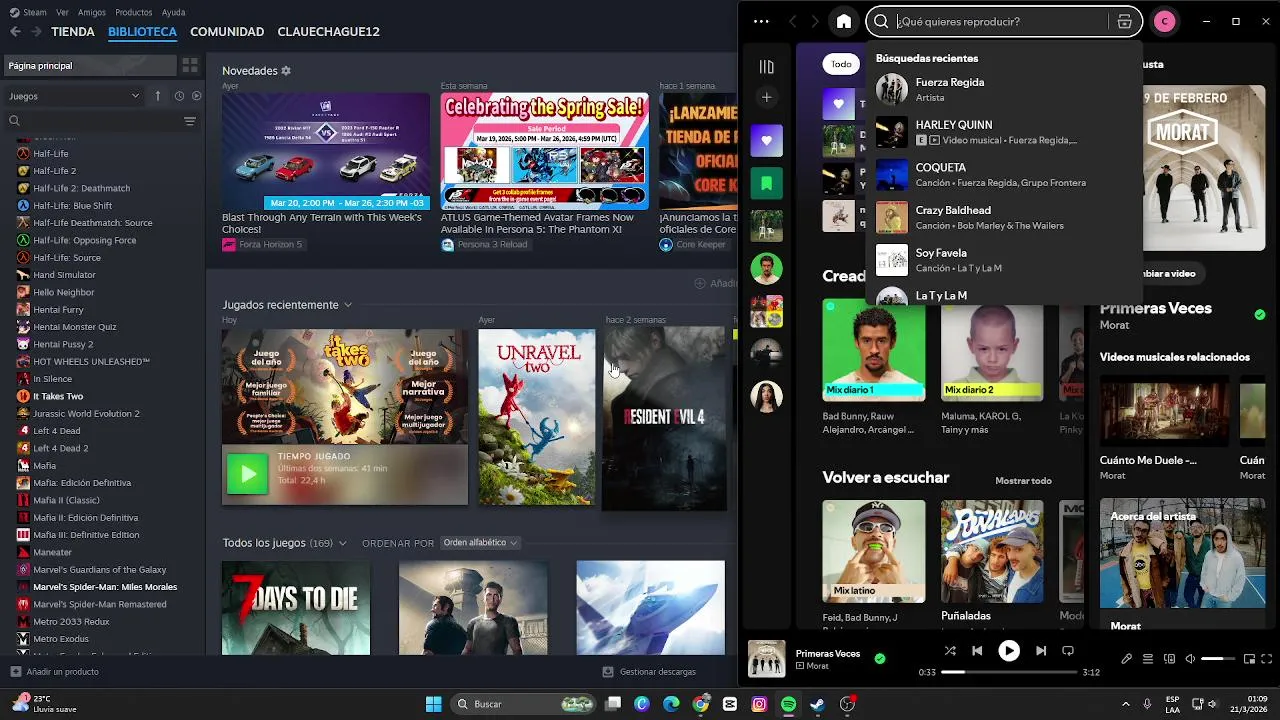1280x720 pixels.
Task: Toggle sort-by-recent clock icon in Steam library
Action: 179,96
